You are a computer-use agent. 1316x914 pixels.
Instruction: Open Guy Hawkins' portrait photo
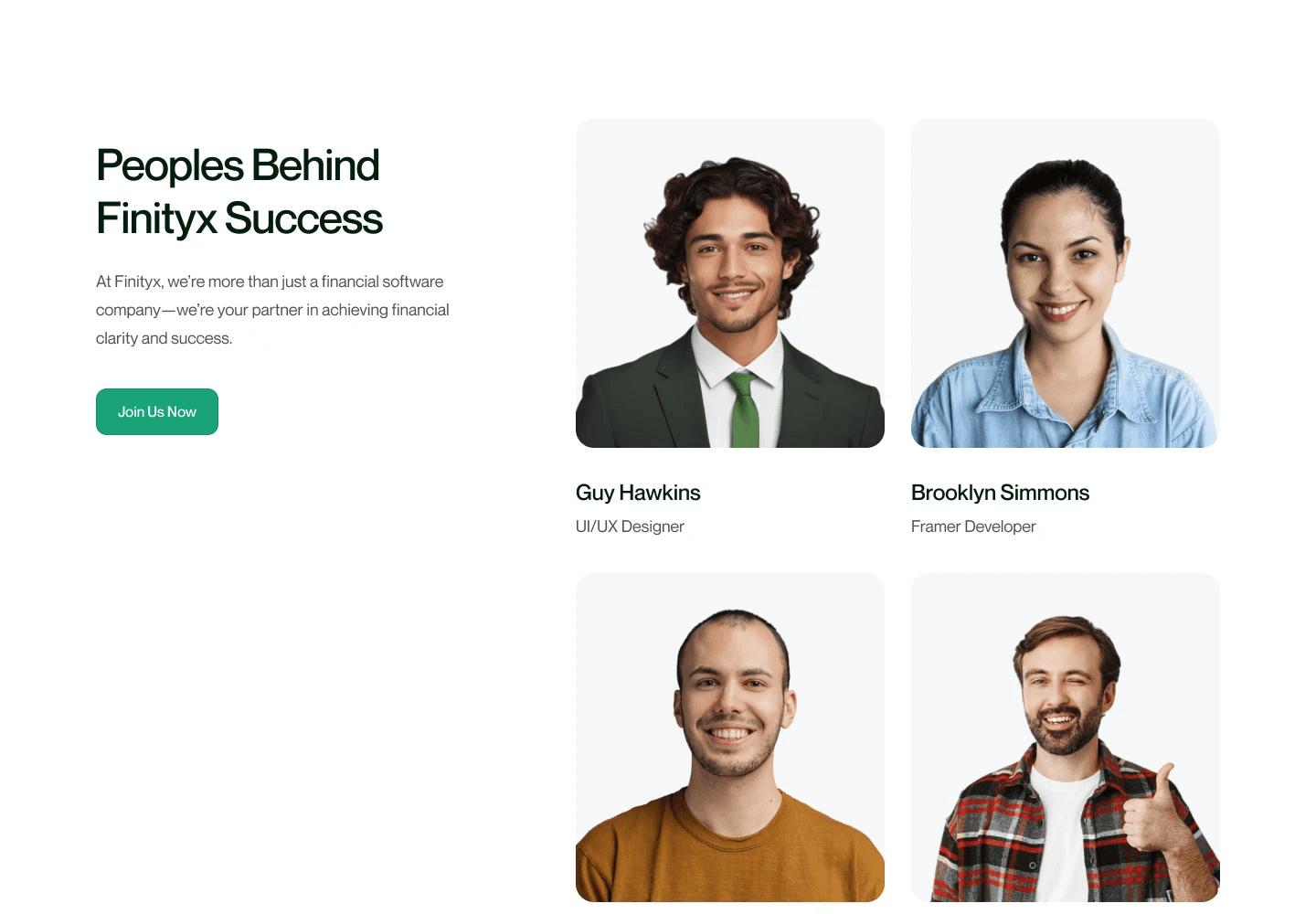coord(730,283)
